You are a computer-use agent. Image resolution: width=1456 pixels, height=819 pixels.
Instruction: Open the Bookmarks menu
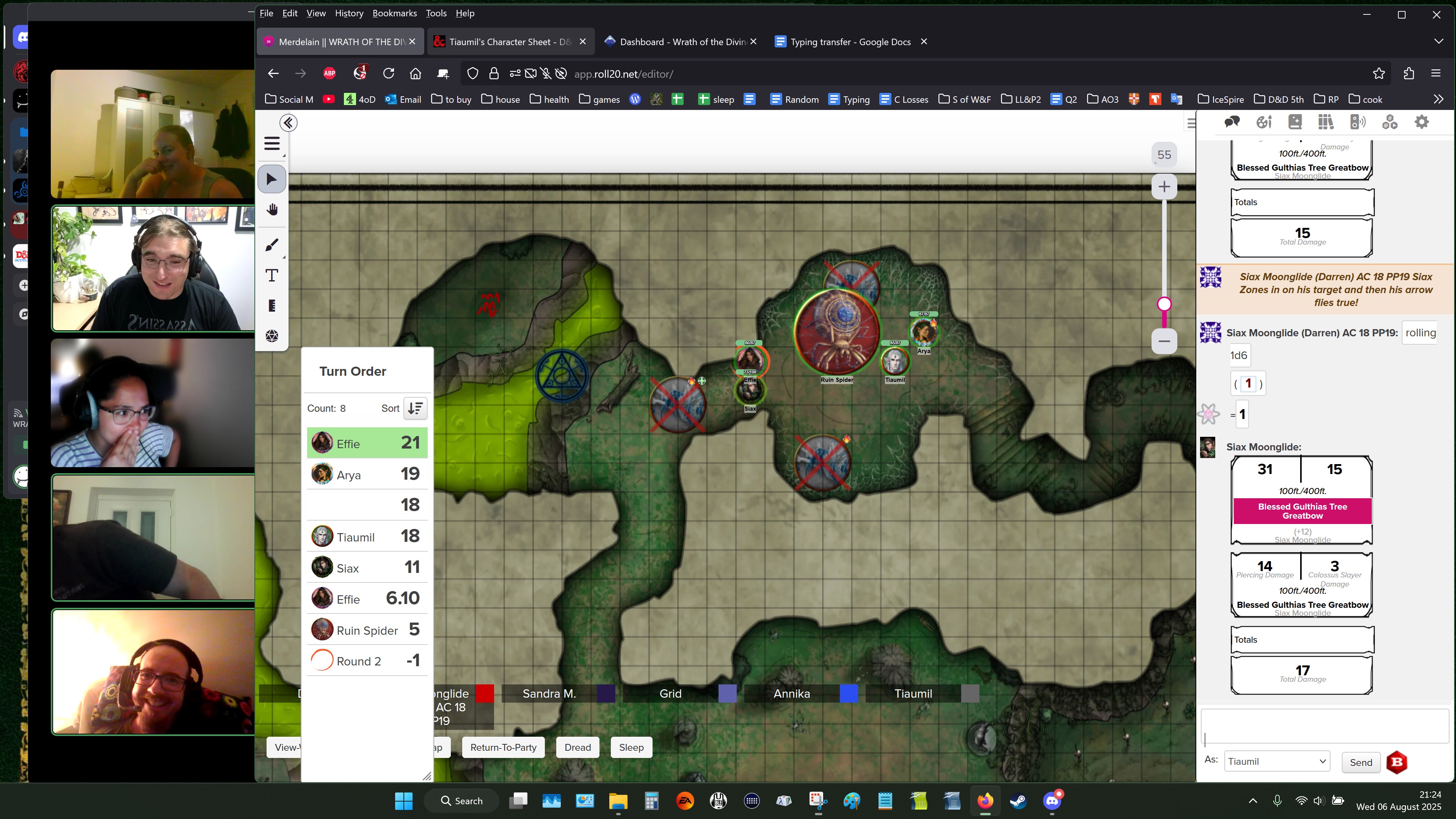(x=394, y=13)
